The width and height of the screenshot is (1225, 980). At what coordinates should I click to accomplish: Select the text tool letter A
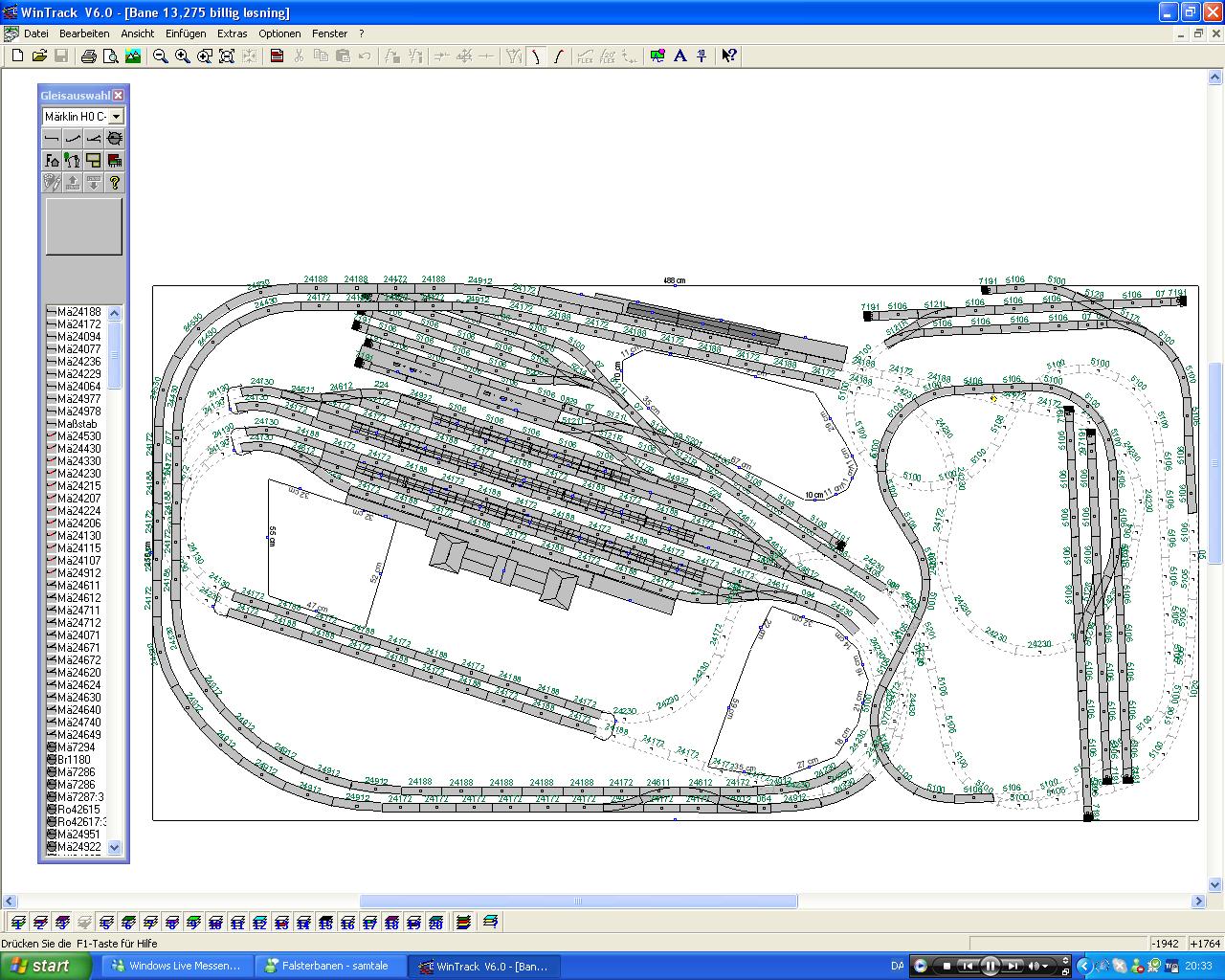click(679, 56)
